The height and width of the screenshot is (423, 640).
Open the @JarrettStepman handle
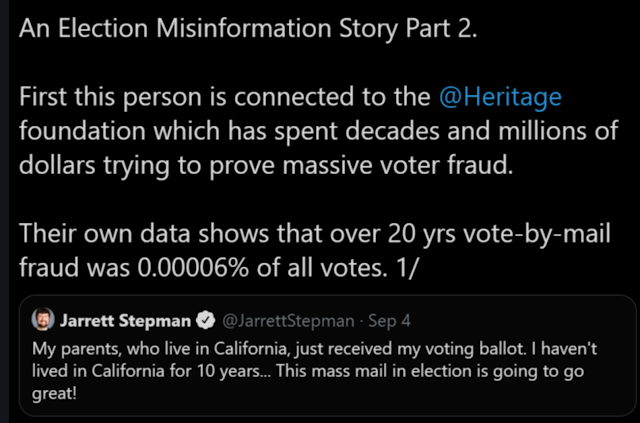[288, 321]
